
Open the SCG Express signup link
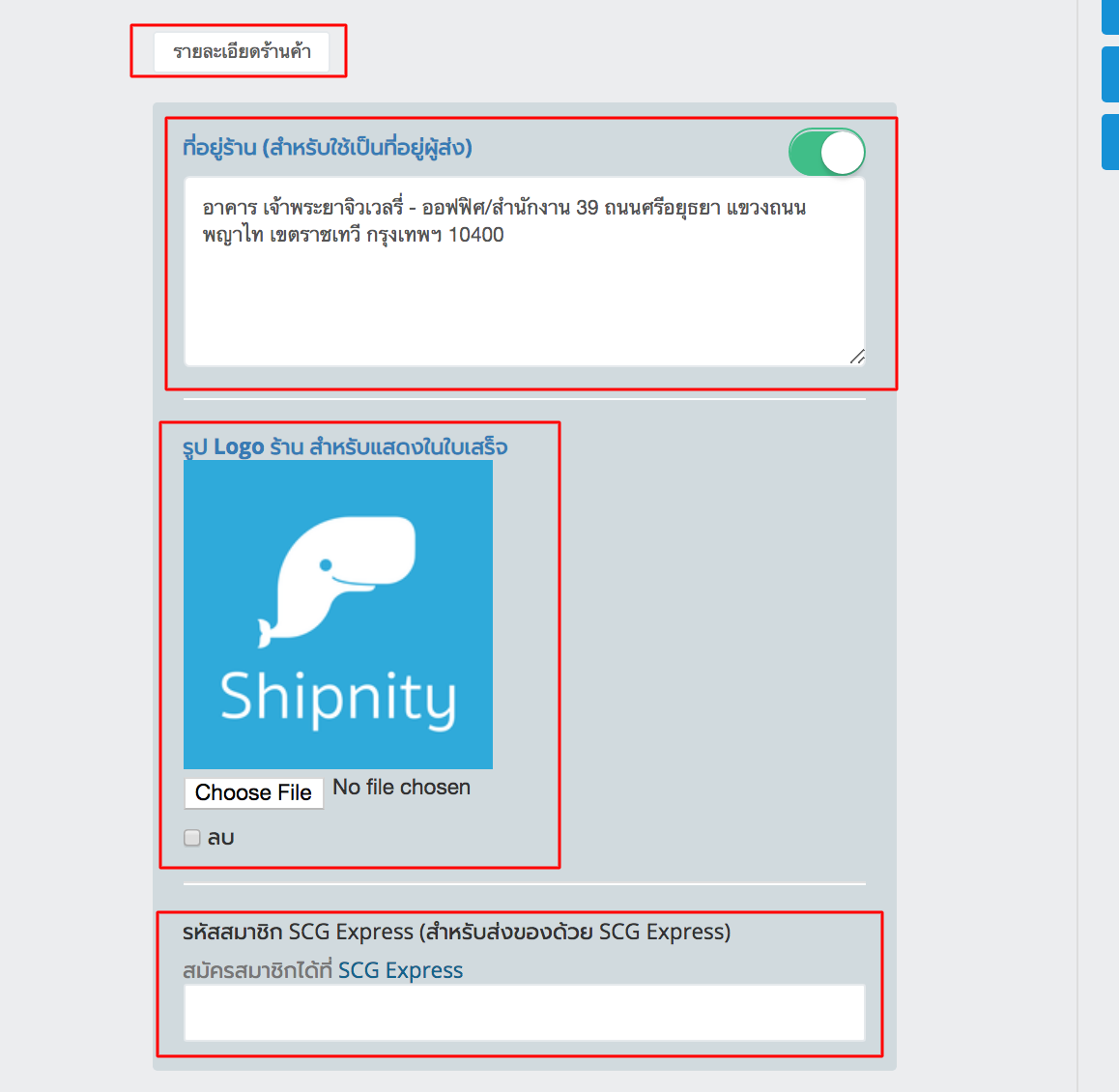[x=400, y=970]
